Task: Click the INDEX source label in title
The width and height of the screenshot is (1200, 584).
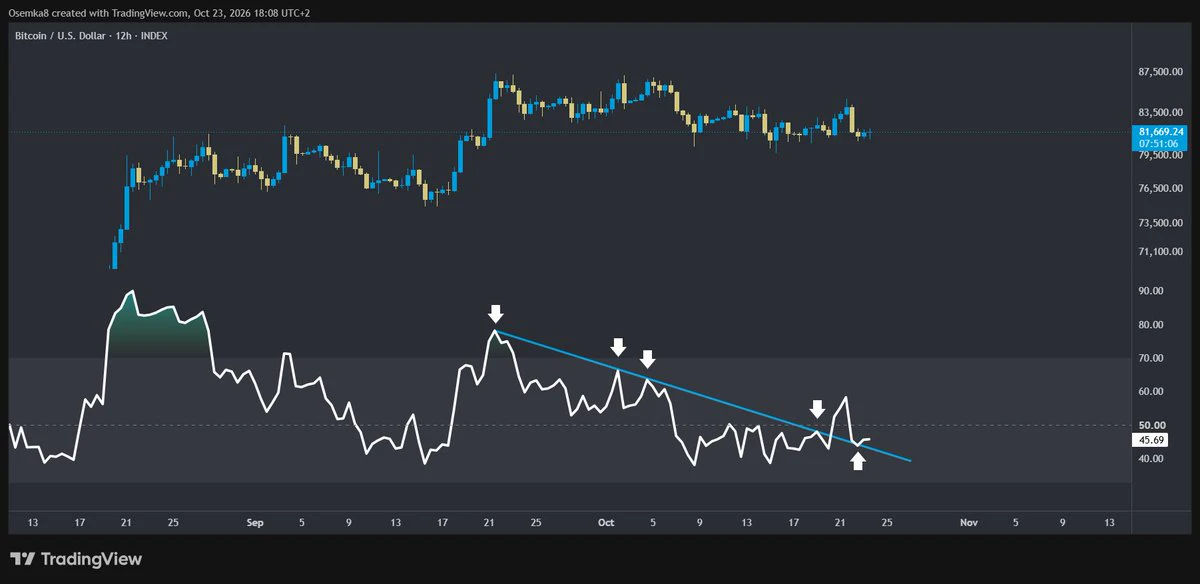Action: click(x=153, y=36)
